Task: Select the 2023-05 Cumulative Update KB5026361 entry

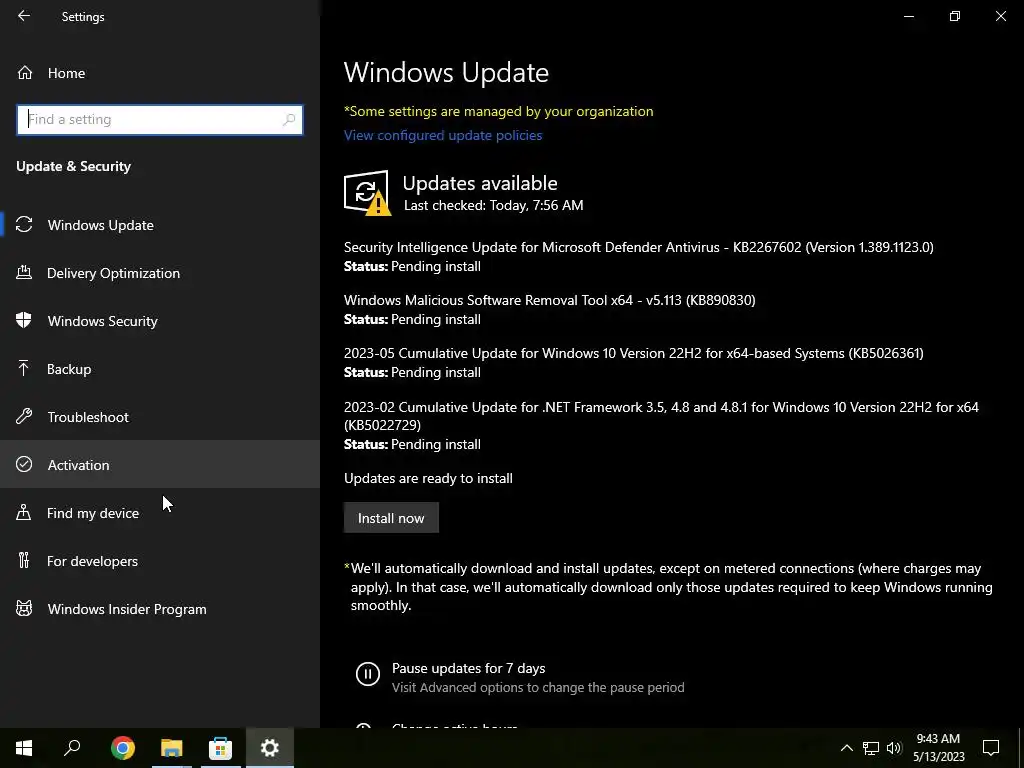Action: point(633,353)
